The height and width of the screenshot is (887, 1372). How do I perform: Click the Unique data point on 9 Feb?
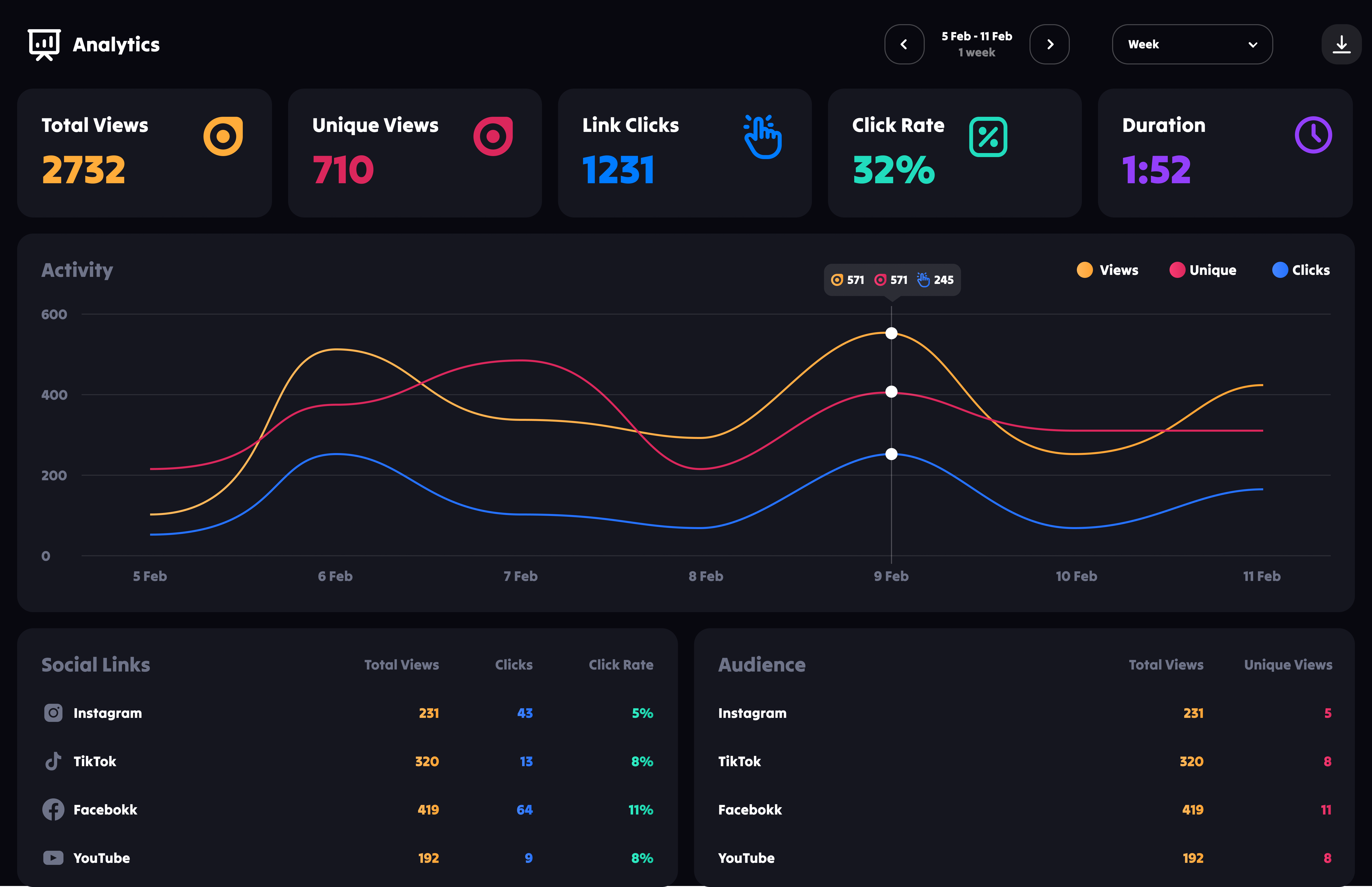891,392
